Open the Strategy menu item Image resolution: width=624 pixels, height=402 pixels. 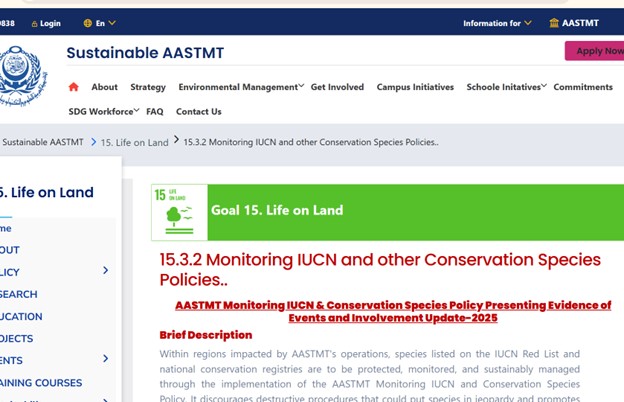coord(148,87)
